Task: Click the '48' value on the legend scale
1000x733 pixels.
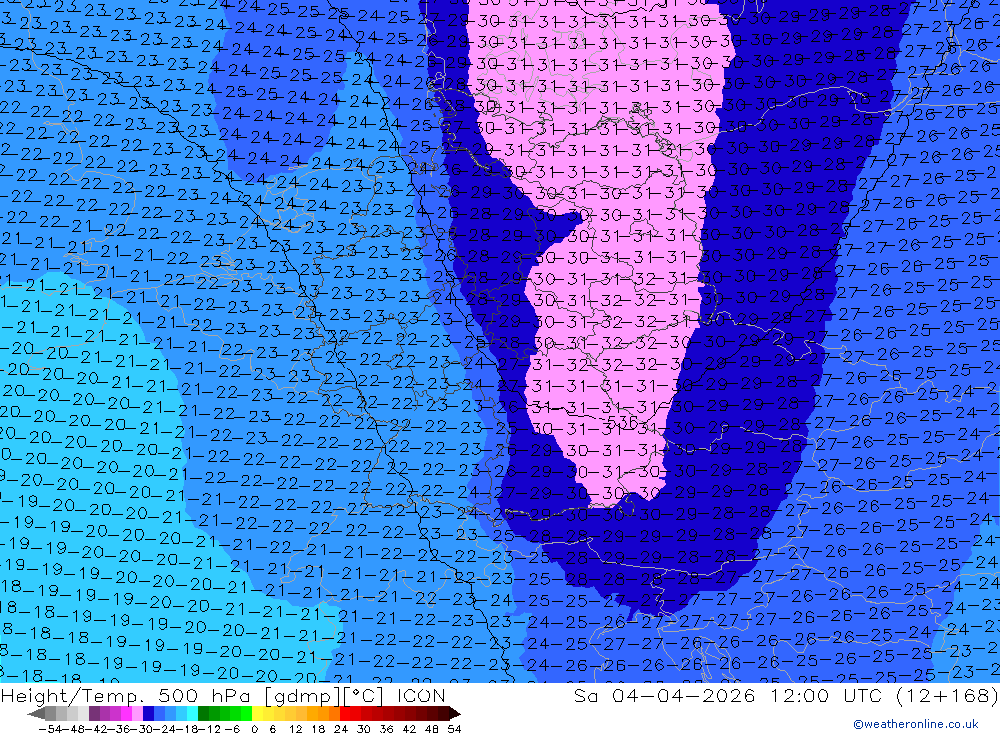Action: (x=431, y=729)
